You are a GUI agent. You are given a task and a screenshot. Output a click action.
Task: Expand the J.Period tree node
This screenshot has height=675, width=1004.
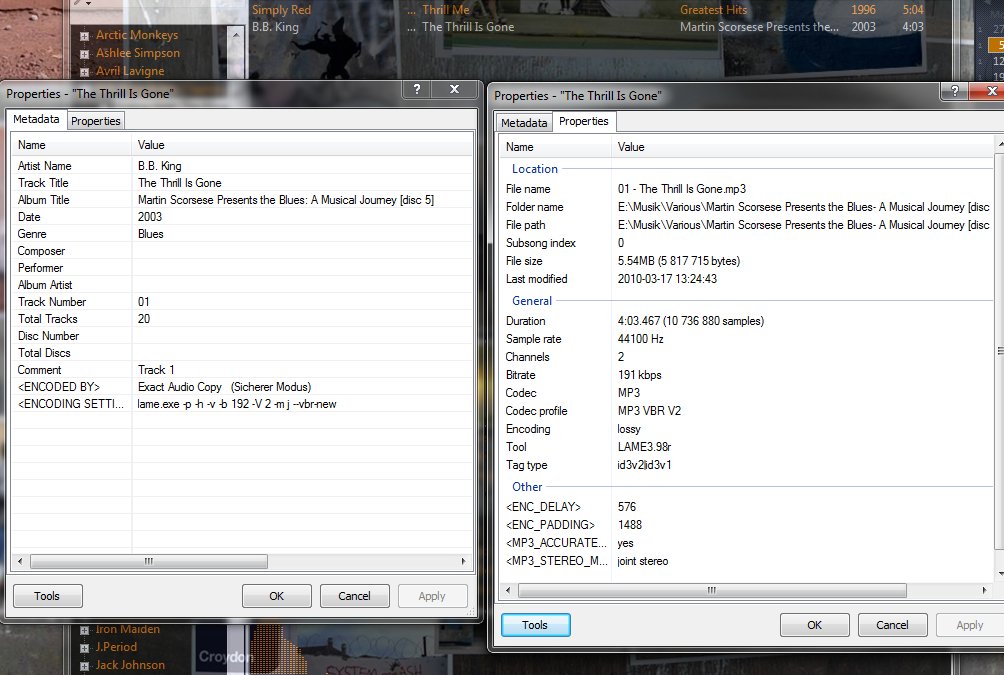click(x=84, y=648)
